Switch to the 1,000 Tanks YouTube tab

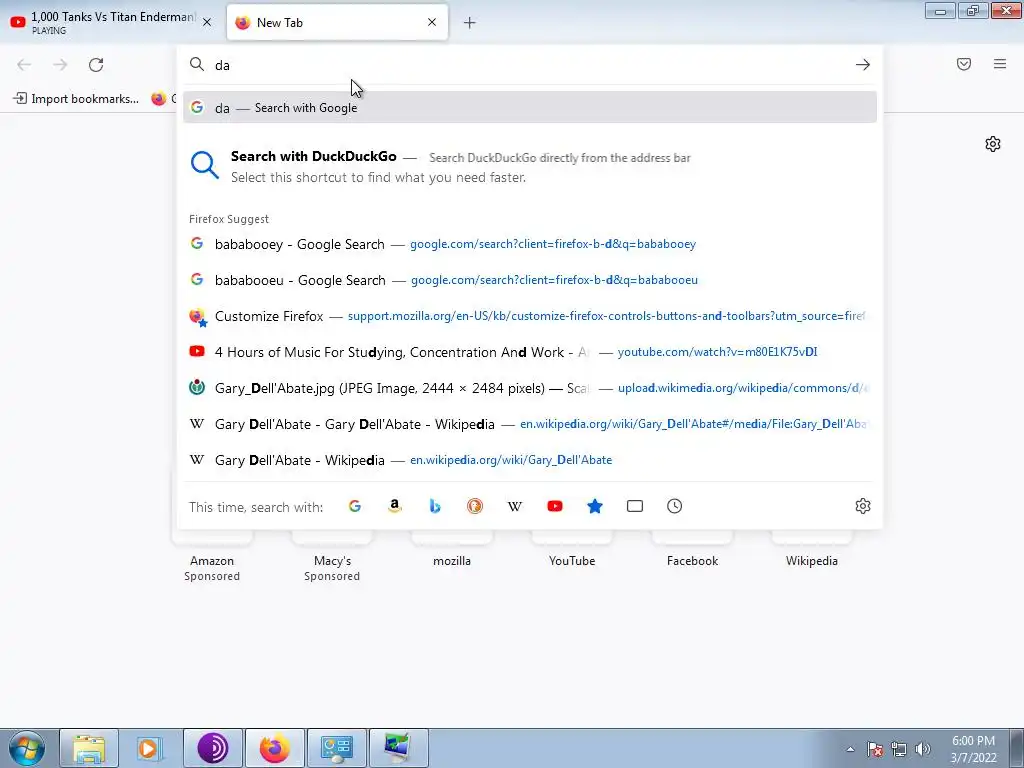coord(112,22)
